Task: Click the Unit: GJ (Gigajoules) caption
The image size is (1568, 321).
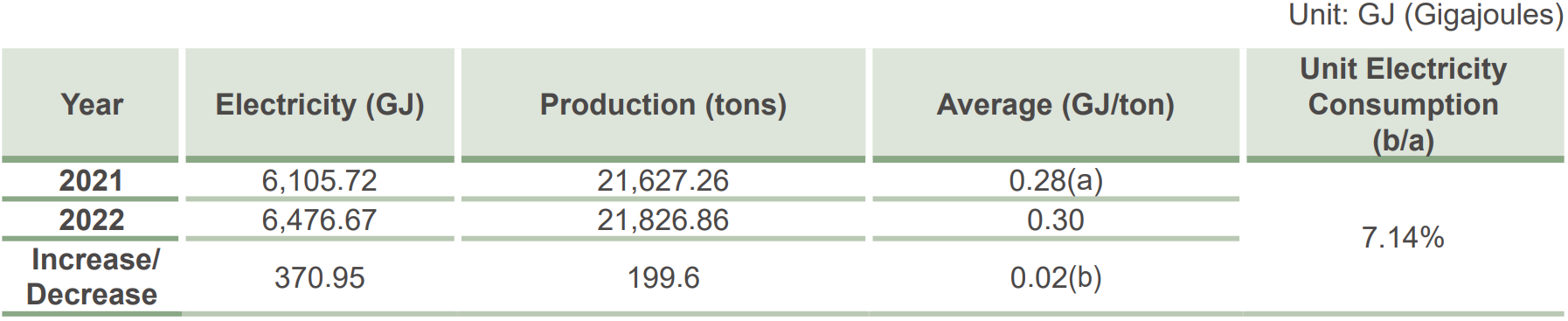Action: (1426, 15)
